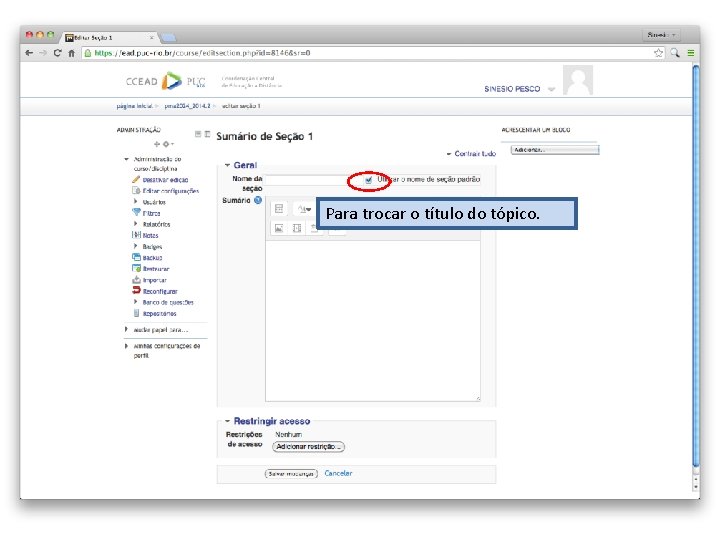Click Adicionar restrição button
The image size is (720, 540).
tap(308, 446)
